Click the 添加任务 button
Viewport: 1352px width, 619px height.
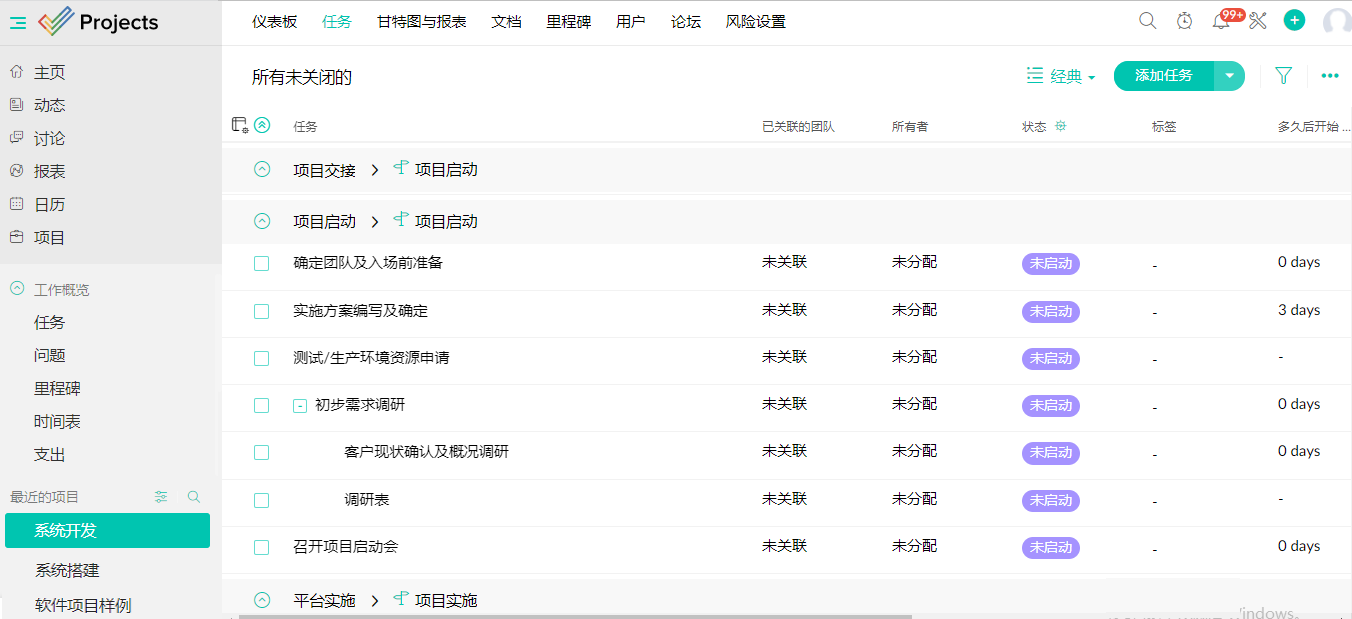pos(1164,76)
